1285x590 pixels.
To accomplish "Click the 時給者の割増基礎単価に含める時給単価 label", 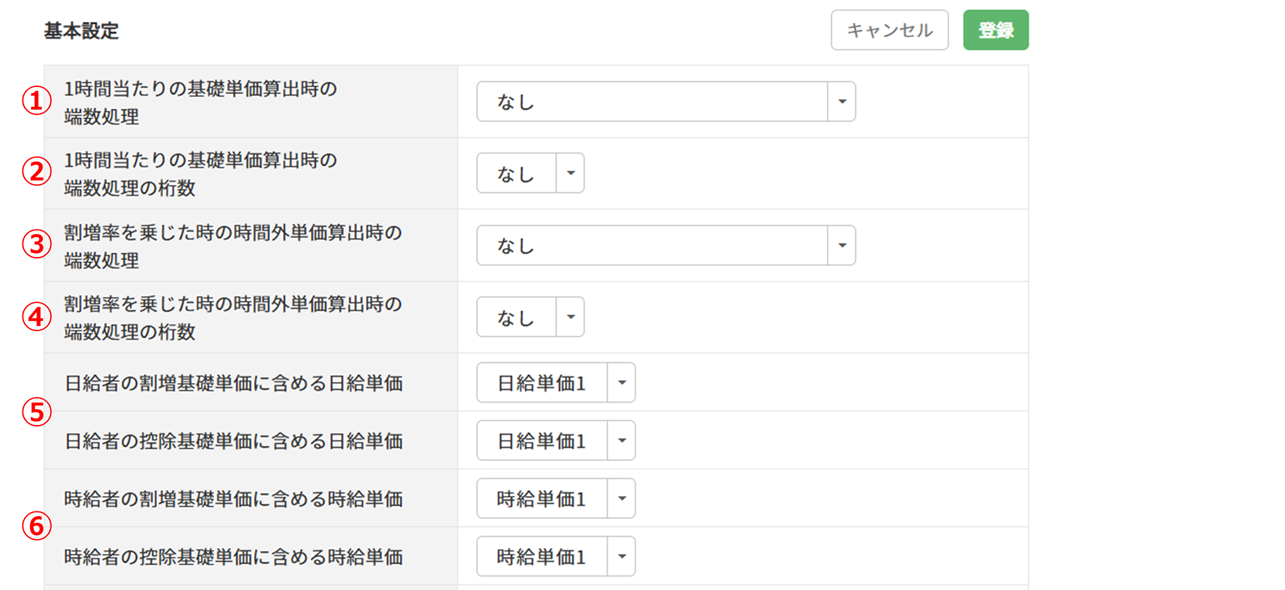I will click(x=233, y=499).
